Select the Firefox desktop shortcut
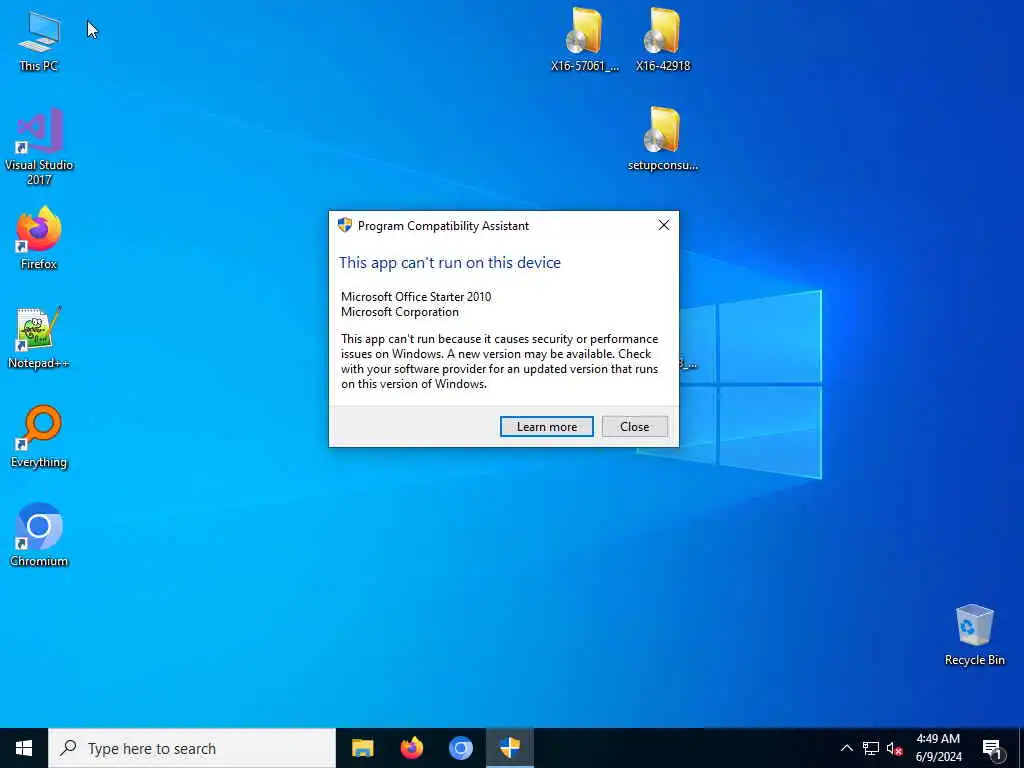The width and height of the screenshot is (1024, 768). (39, 238)
